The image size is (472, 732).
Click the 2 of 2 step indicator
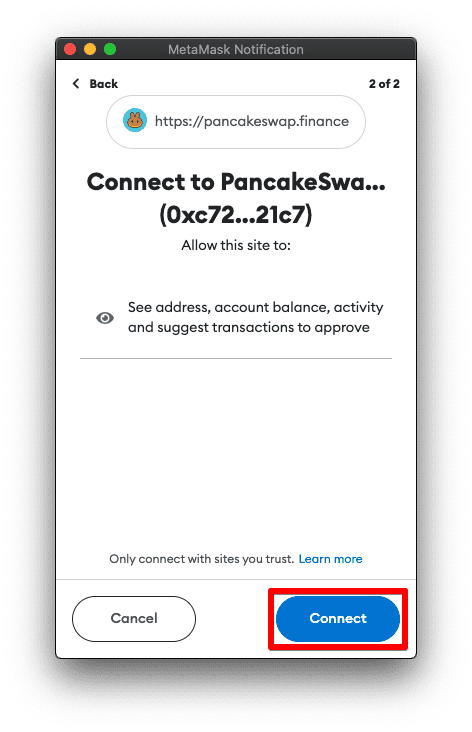point(384,84)
